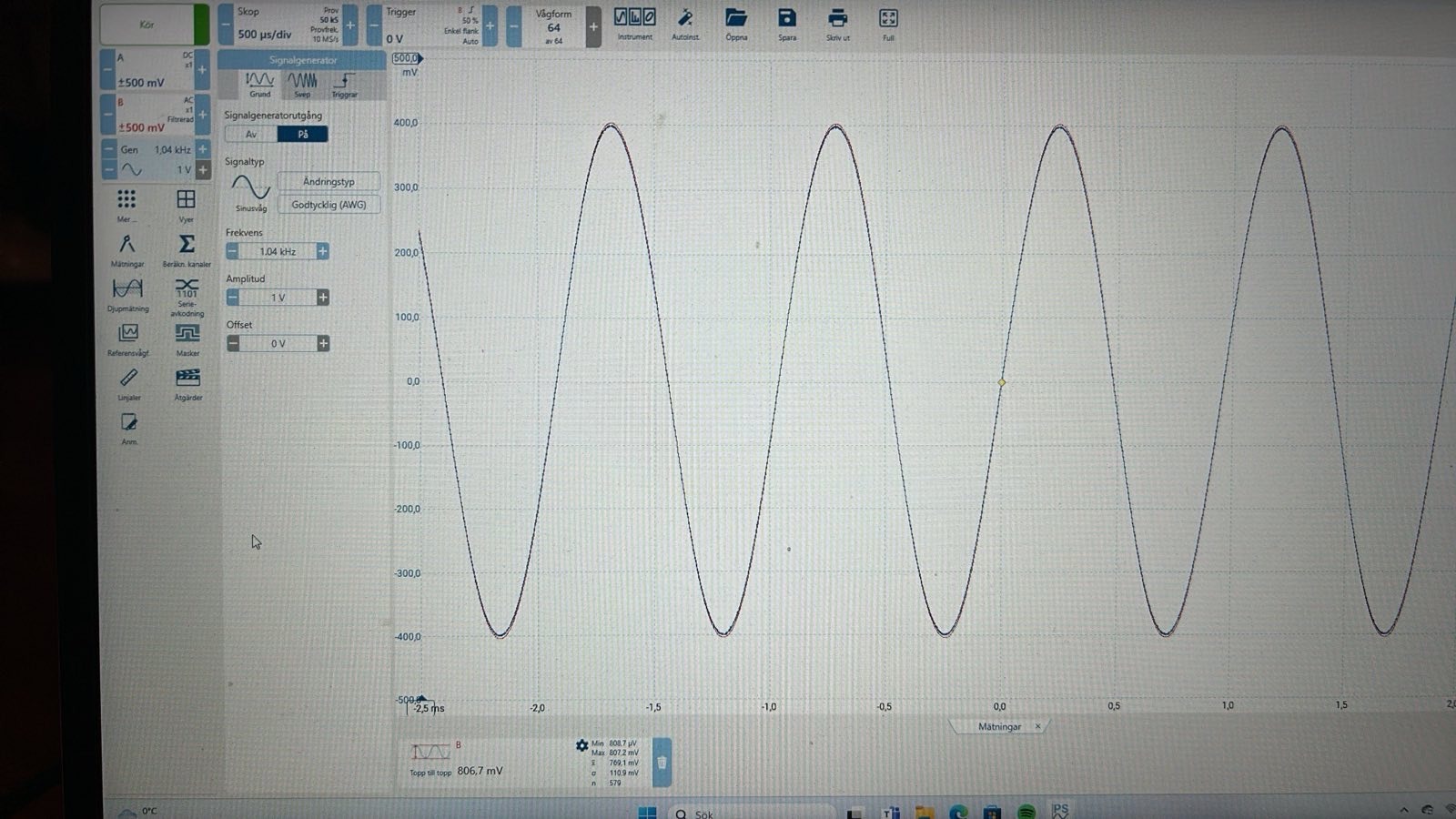Decrease Skop timebase with minus
1456x819 pixels.
click(227, 25)
